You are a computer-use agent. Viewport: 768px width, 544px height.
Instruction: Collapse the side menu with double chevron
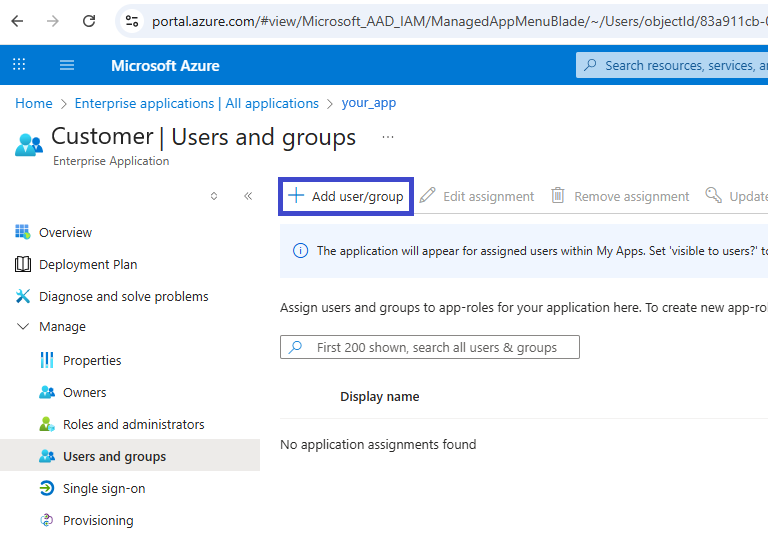pos(248,196)
